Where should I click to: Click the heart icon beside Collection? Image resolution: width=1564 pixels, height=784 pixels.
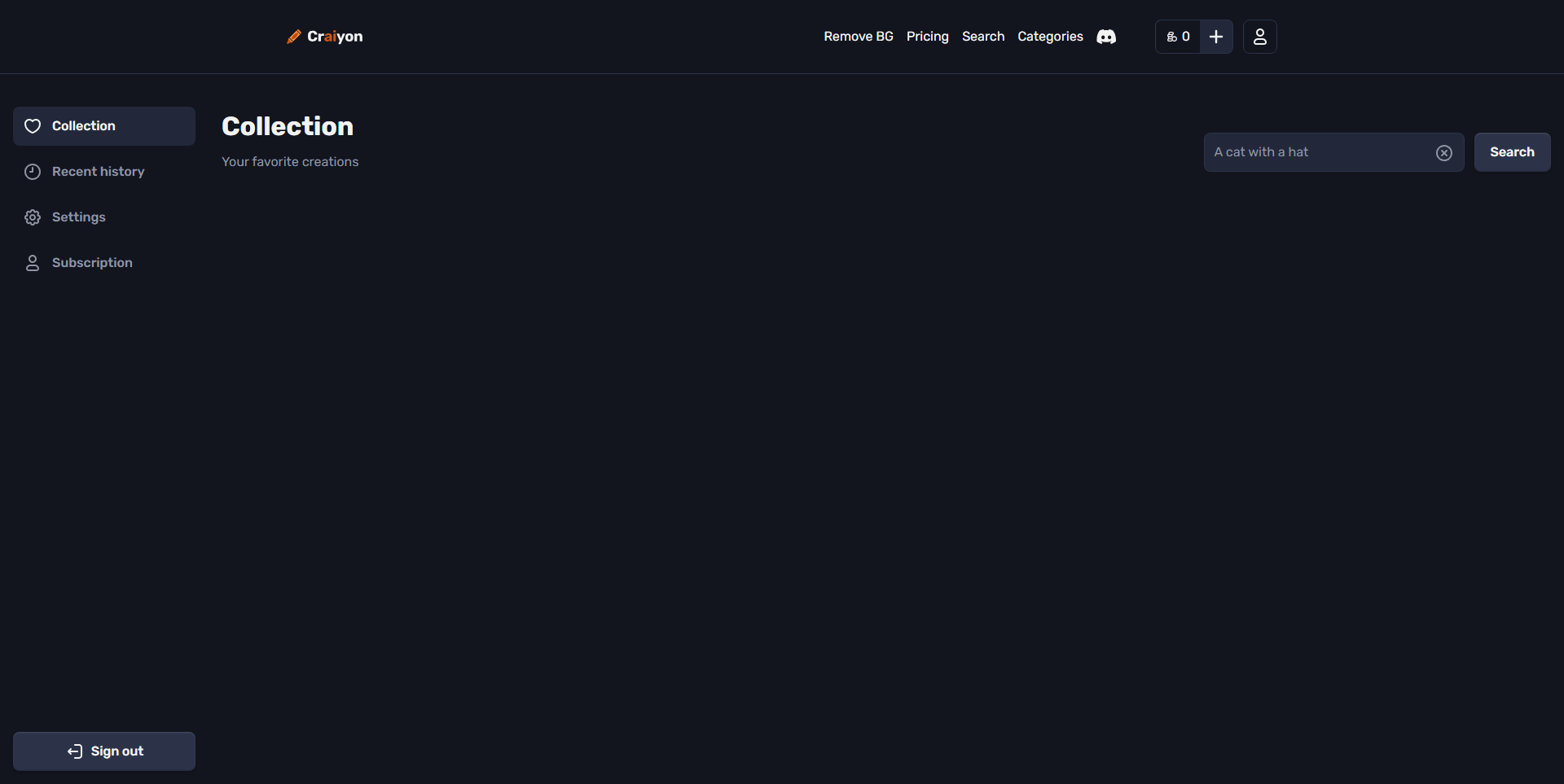[33, 126]
